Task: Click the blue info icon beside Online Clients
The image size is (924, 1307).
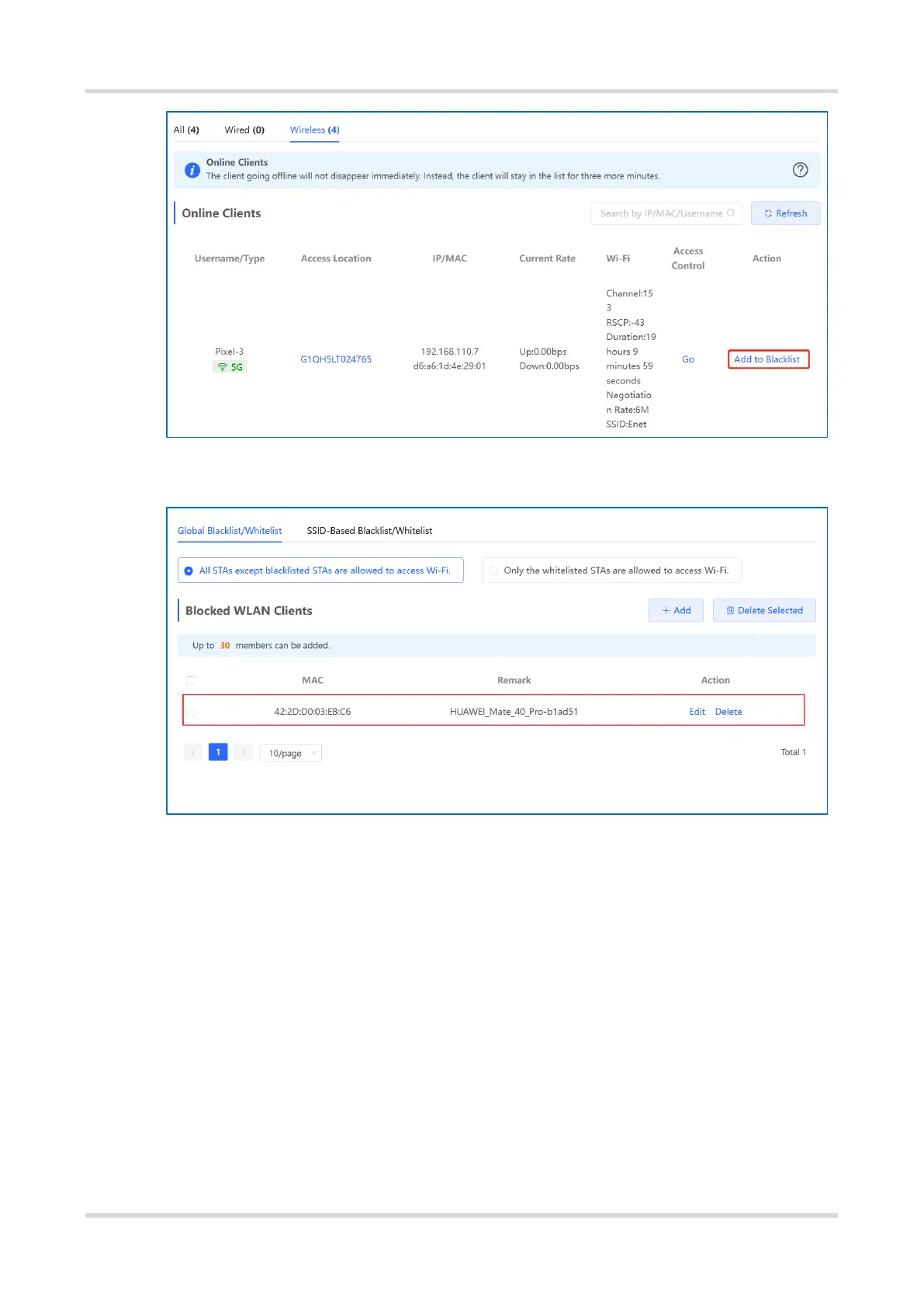Action: point(192,170)
